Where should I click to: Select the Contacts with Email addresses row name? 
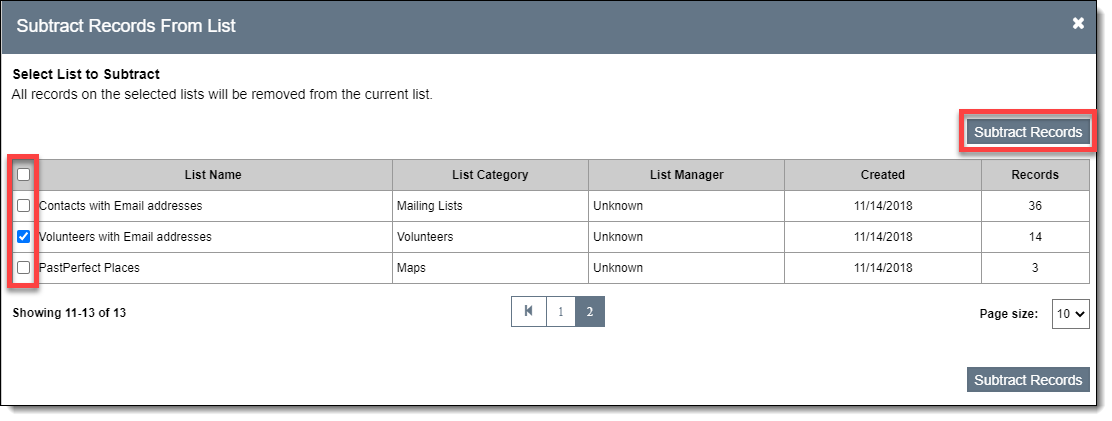pyautogui.click(x=120, y=206)
